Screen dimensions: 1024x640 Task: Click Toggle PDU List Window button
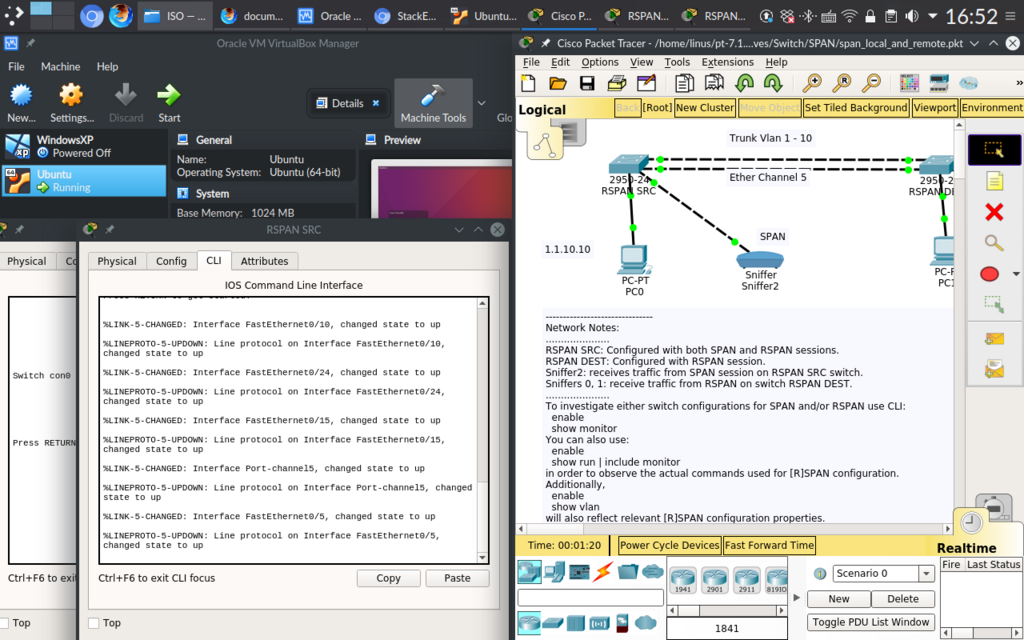871,622
